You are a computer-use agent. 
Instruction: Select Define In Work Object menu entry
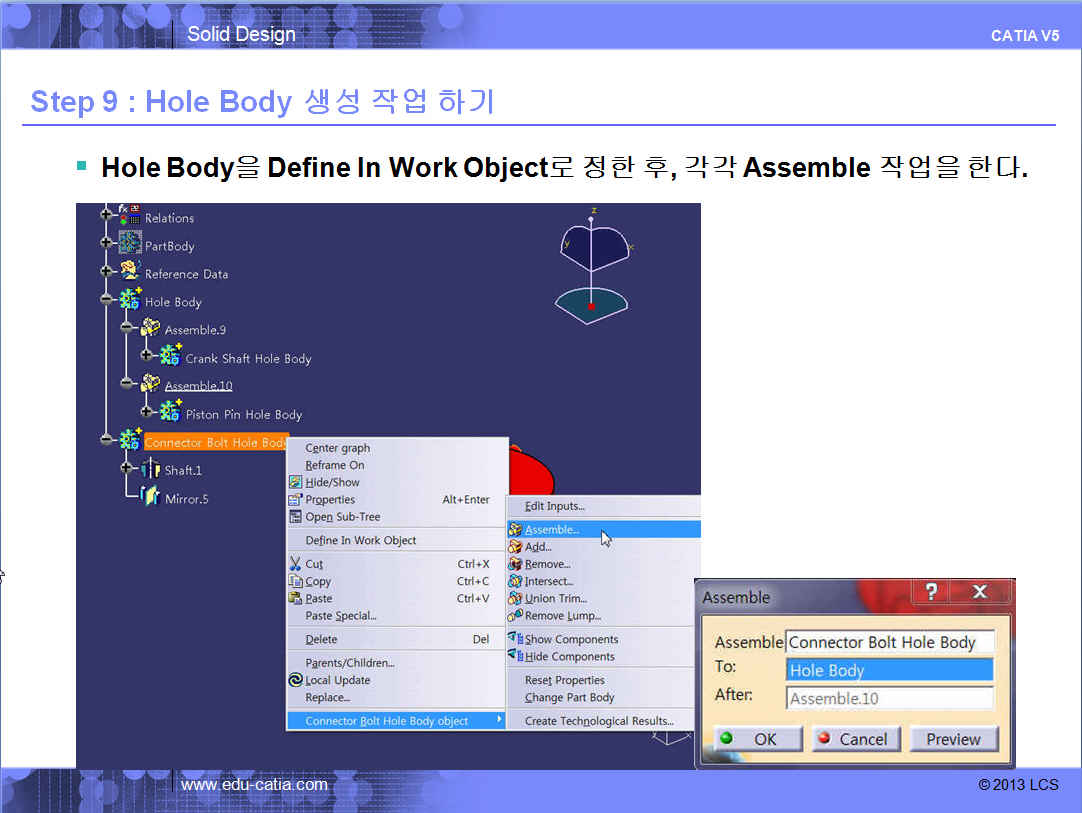(x=360, y=540)
